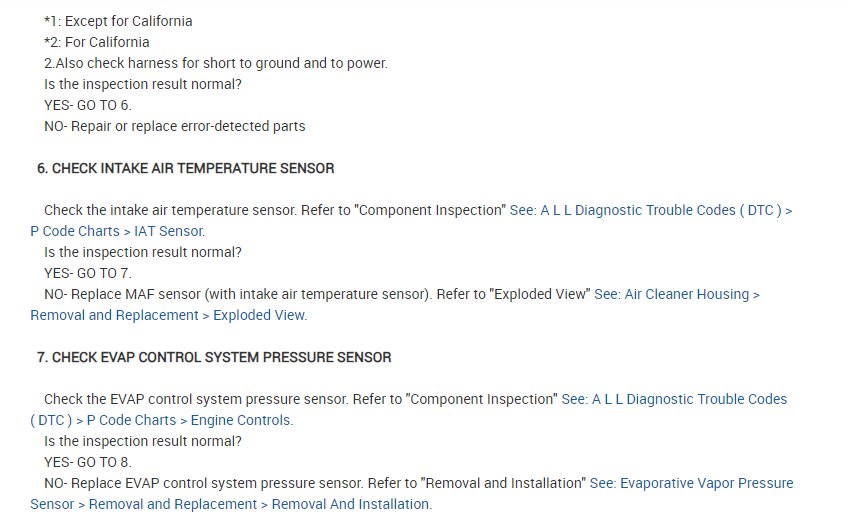The width and height of the screenshot is (848, 522).
Task: Click the 'YES- GO TO 8.' line
Action: pyautogui.click(x=88, y=462)
